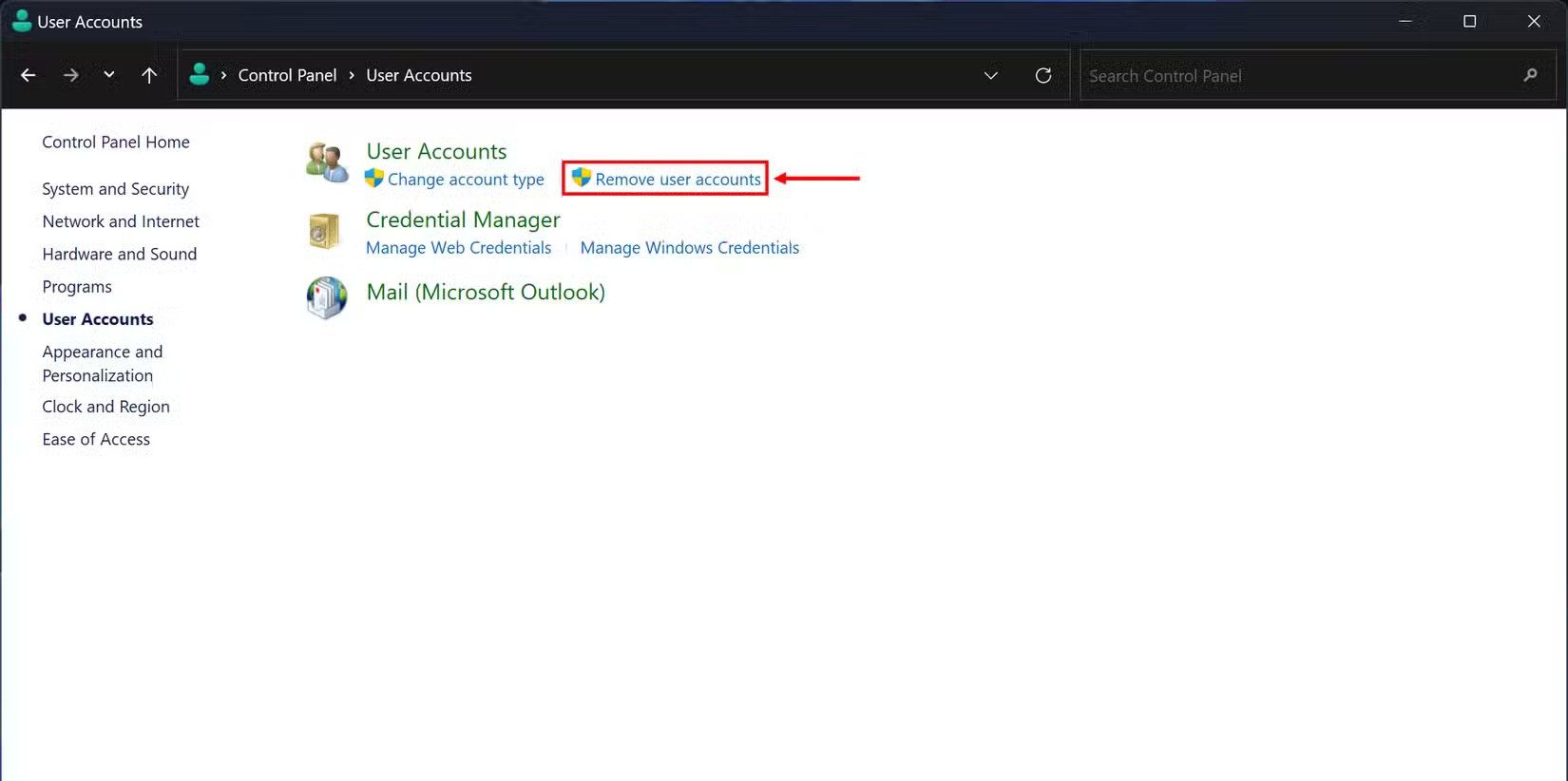The image size is (1568, 781).
Task: Open Remove user accounts
Action: [679, 180]
